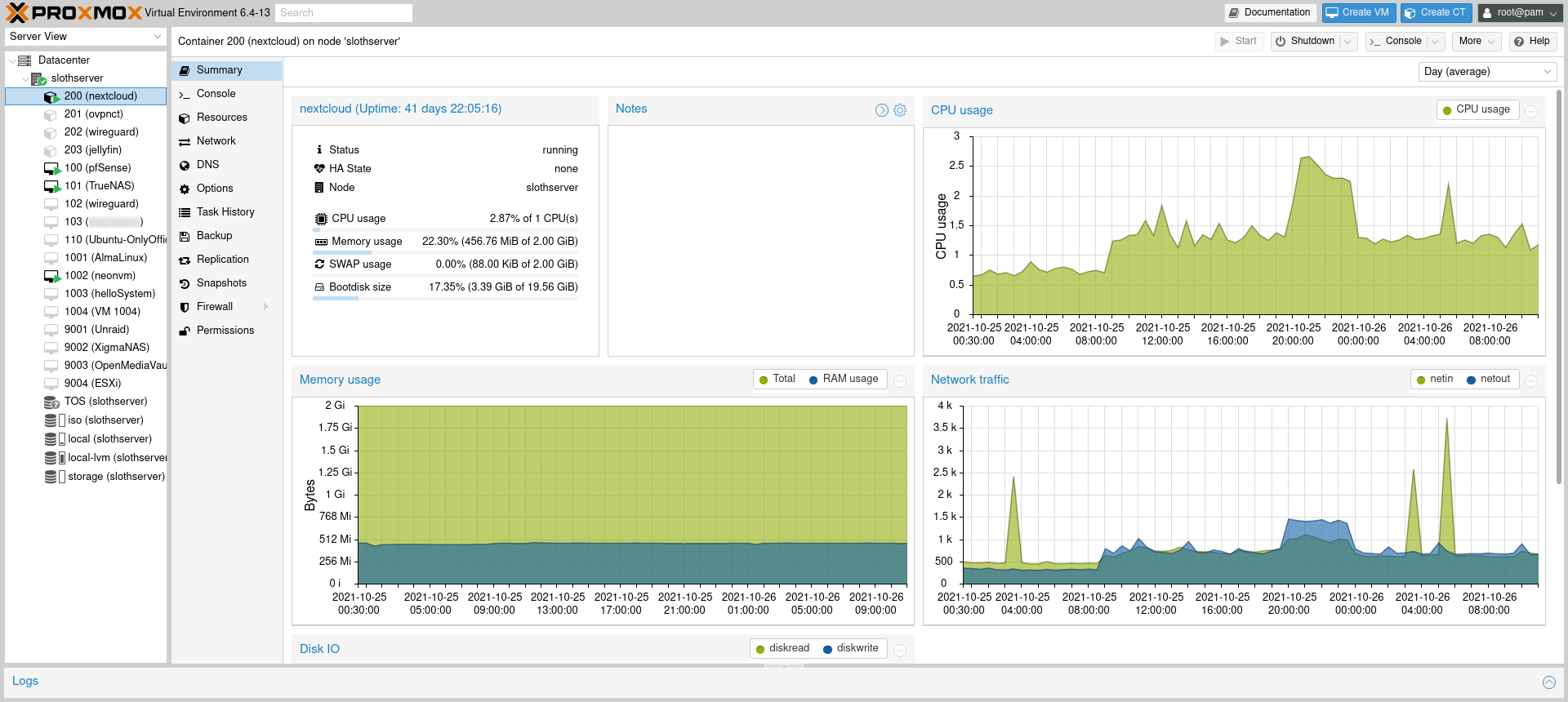Open Snapshots section
Image resolution: width=1568 pixels, height=702 pixels.
click(x=226, y=283)
